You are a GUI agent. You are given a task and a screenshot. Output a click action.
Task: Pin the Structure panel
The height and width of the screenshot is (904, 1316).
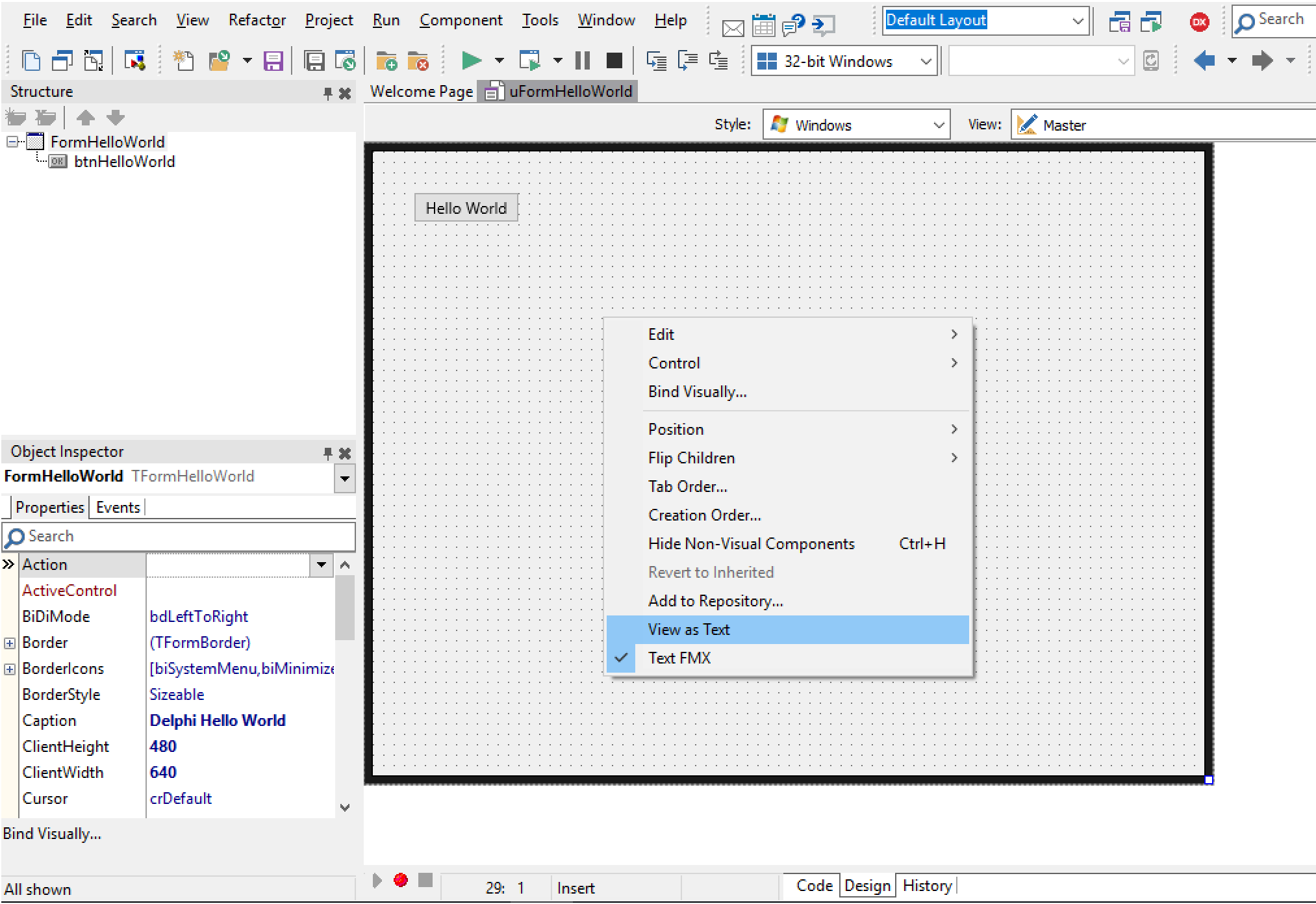[x=328, y=94]
